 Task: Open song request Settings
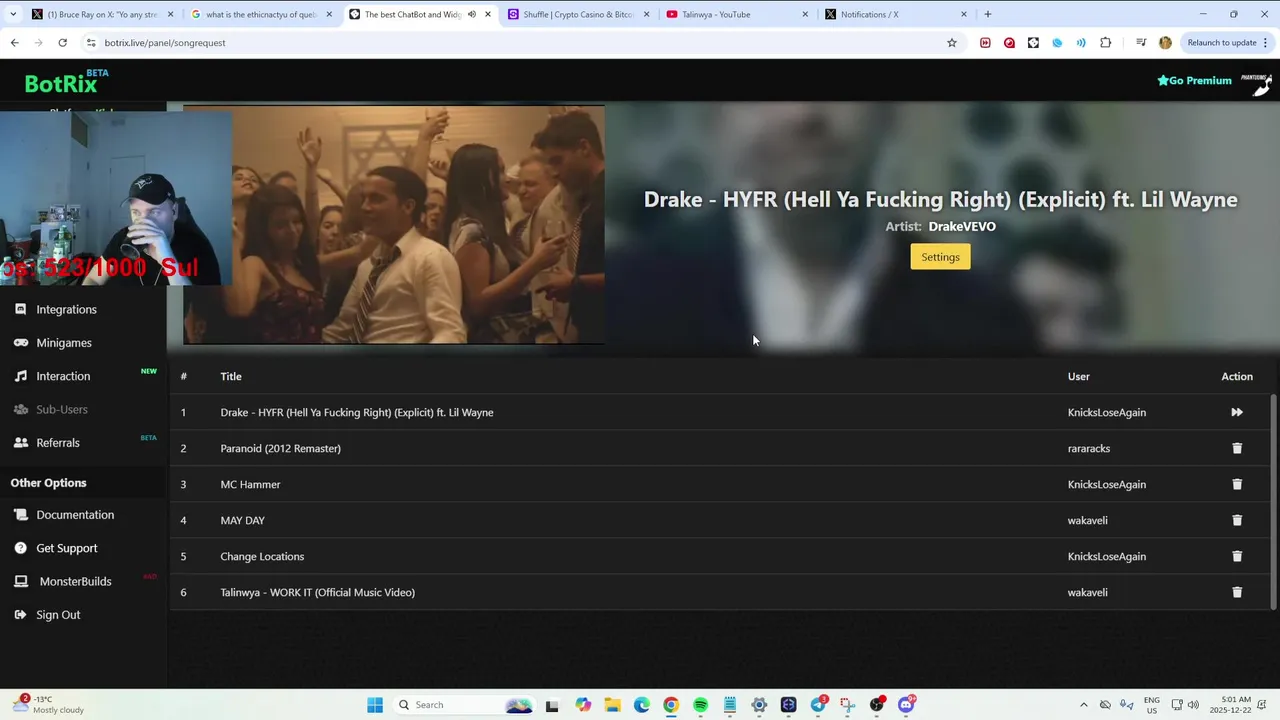pos(940,257)
